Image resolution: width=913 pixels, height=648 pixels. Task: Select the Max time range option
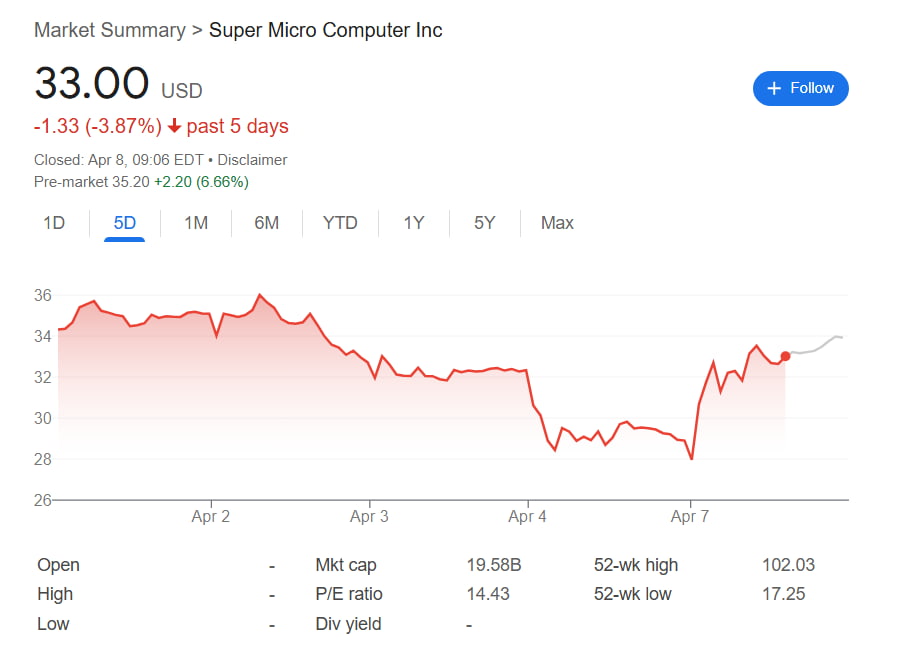(557, 223)
